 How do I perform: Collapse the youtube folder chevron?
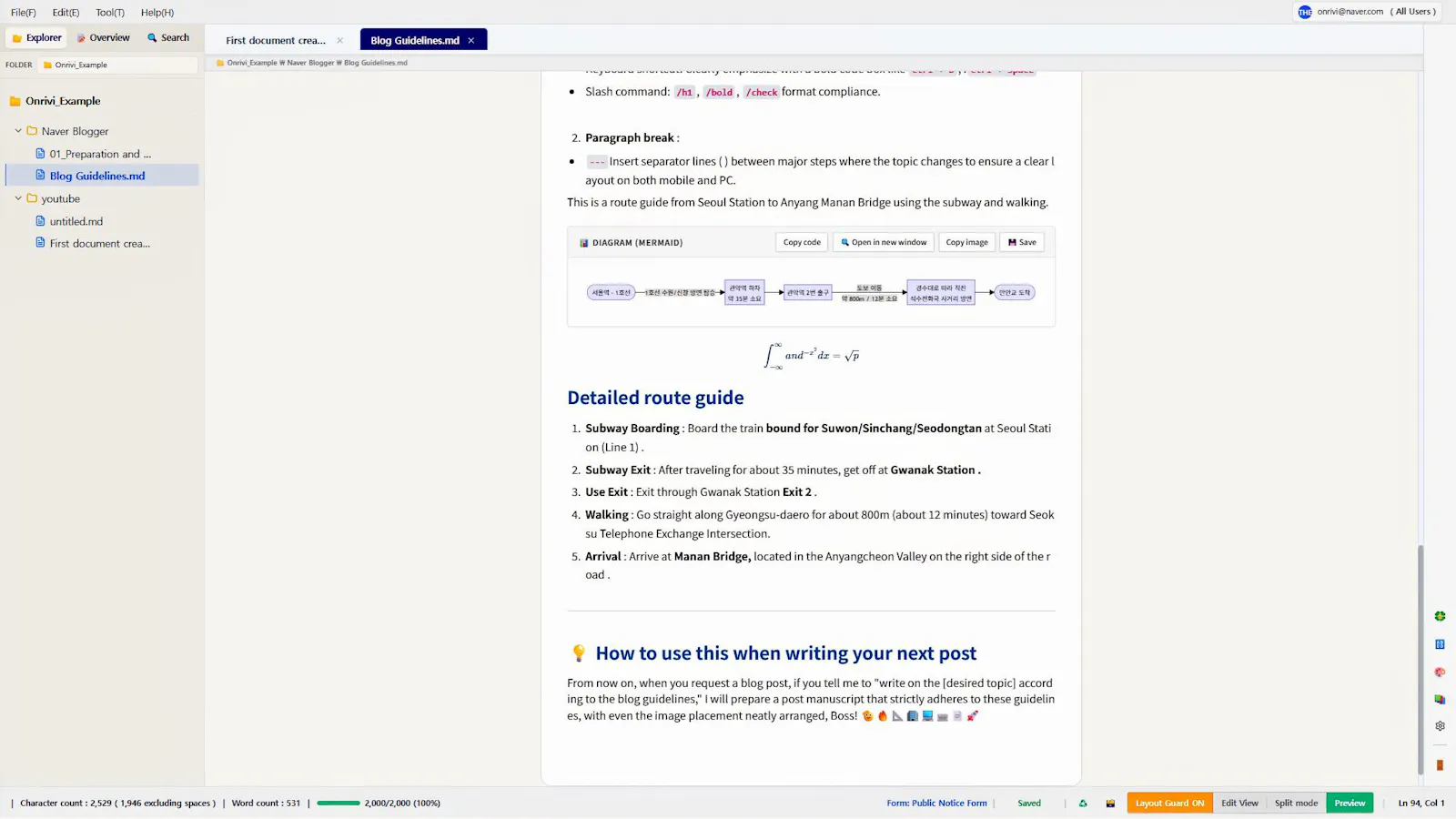click(x=18, y=198)
